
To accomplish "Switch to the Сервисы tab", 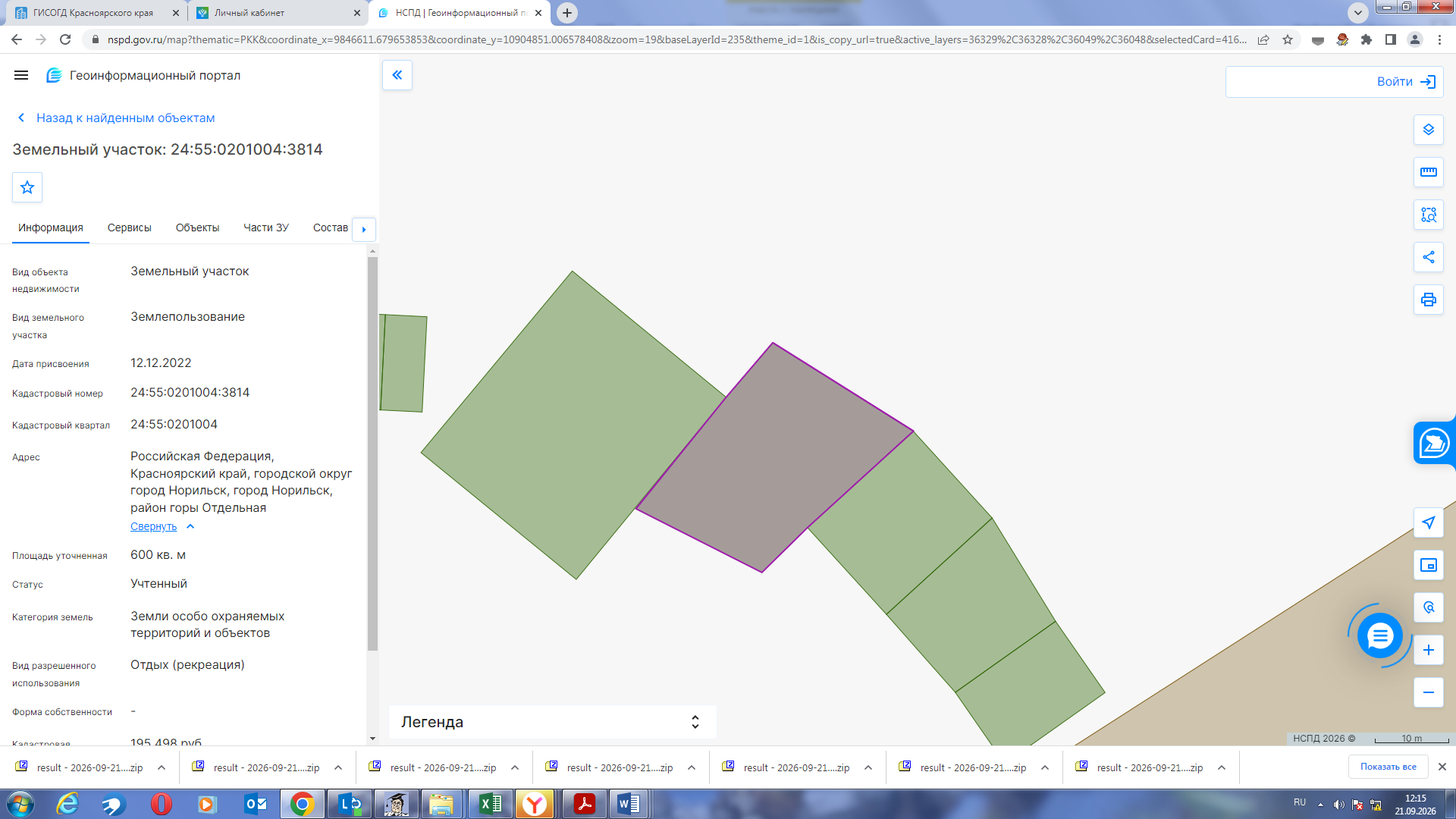I will [x=130, y=227].
